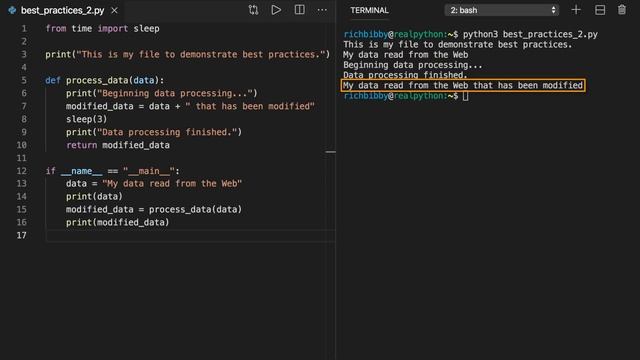640x360 pixels.
Task: Switch to the TERMINAL panel tab
Action: [x=369, y=10]
